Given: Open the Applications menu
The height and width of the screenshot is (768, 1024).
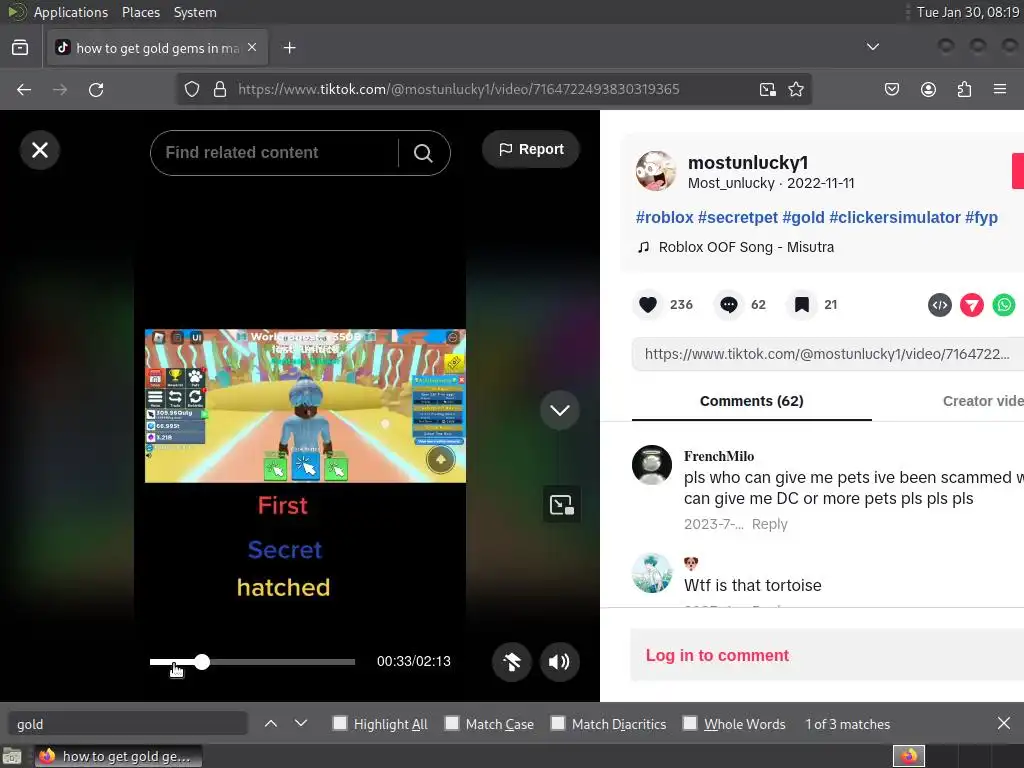Looking at the screenshot, I should (71, 12).
